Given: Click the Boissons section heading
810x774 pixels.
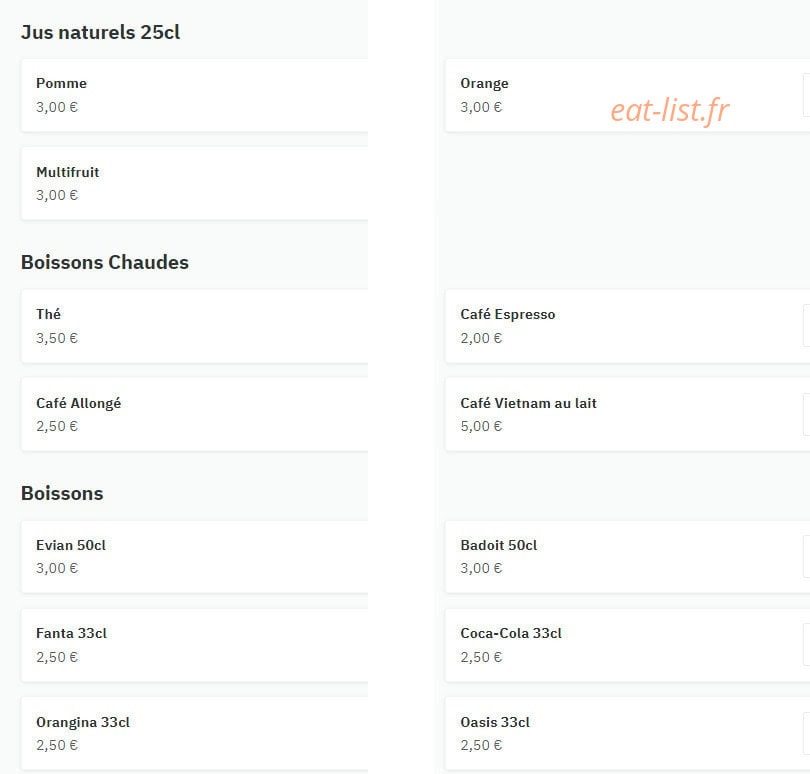Looking at the screenshot, I should 62,493.
